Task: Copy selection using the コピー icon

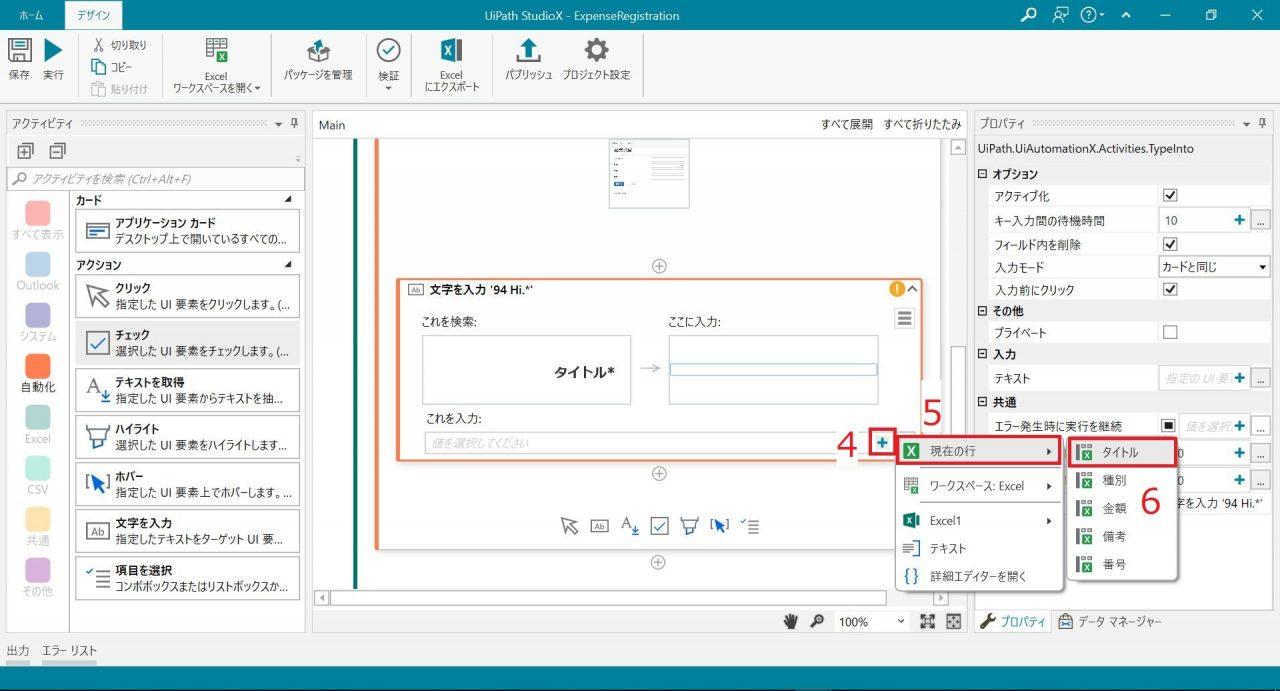Action: (98, 67)
